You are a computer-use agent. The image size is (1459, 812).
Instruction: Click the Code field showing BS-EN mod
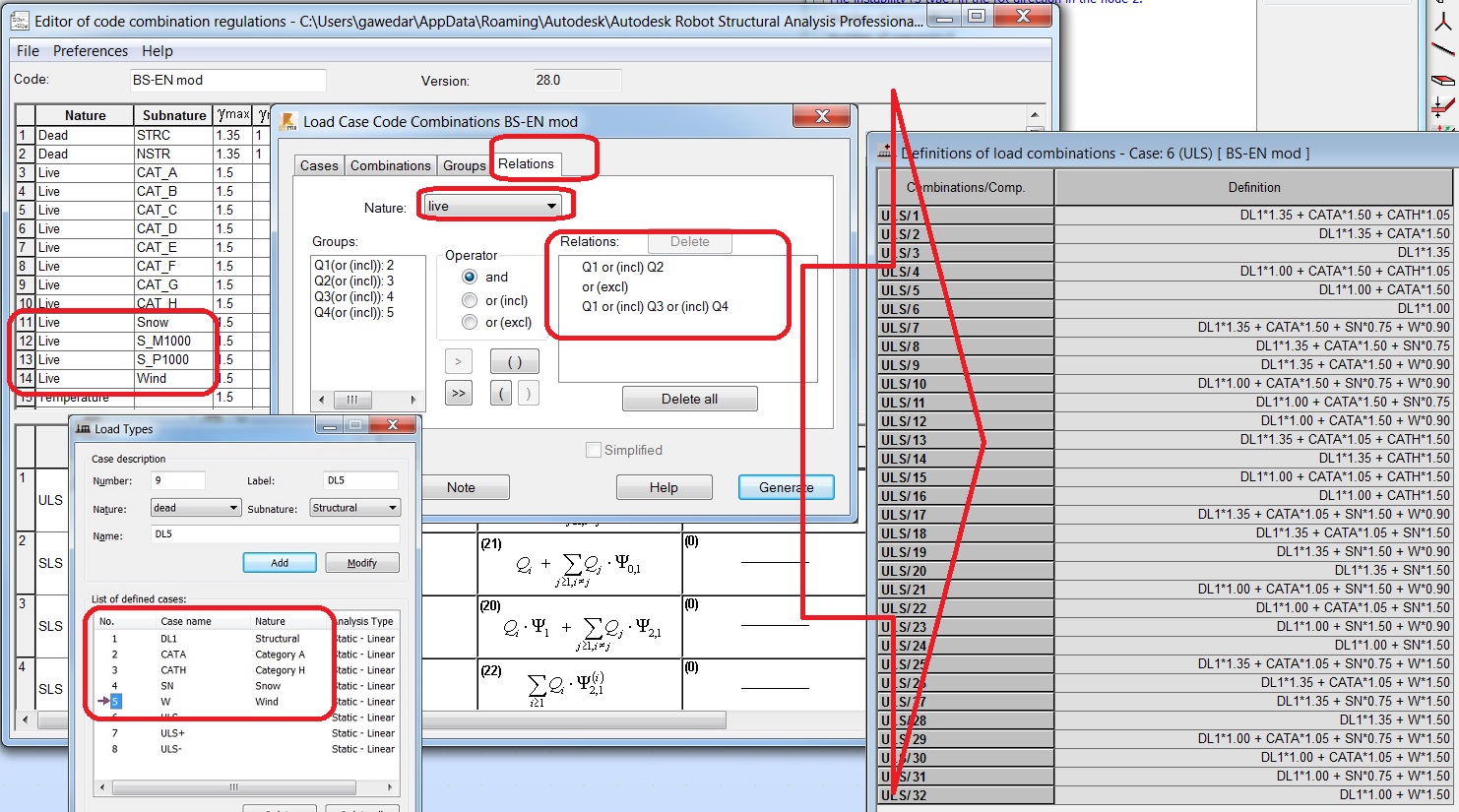(x=228, y=80)
